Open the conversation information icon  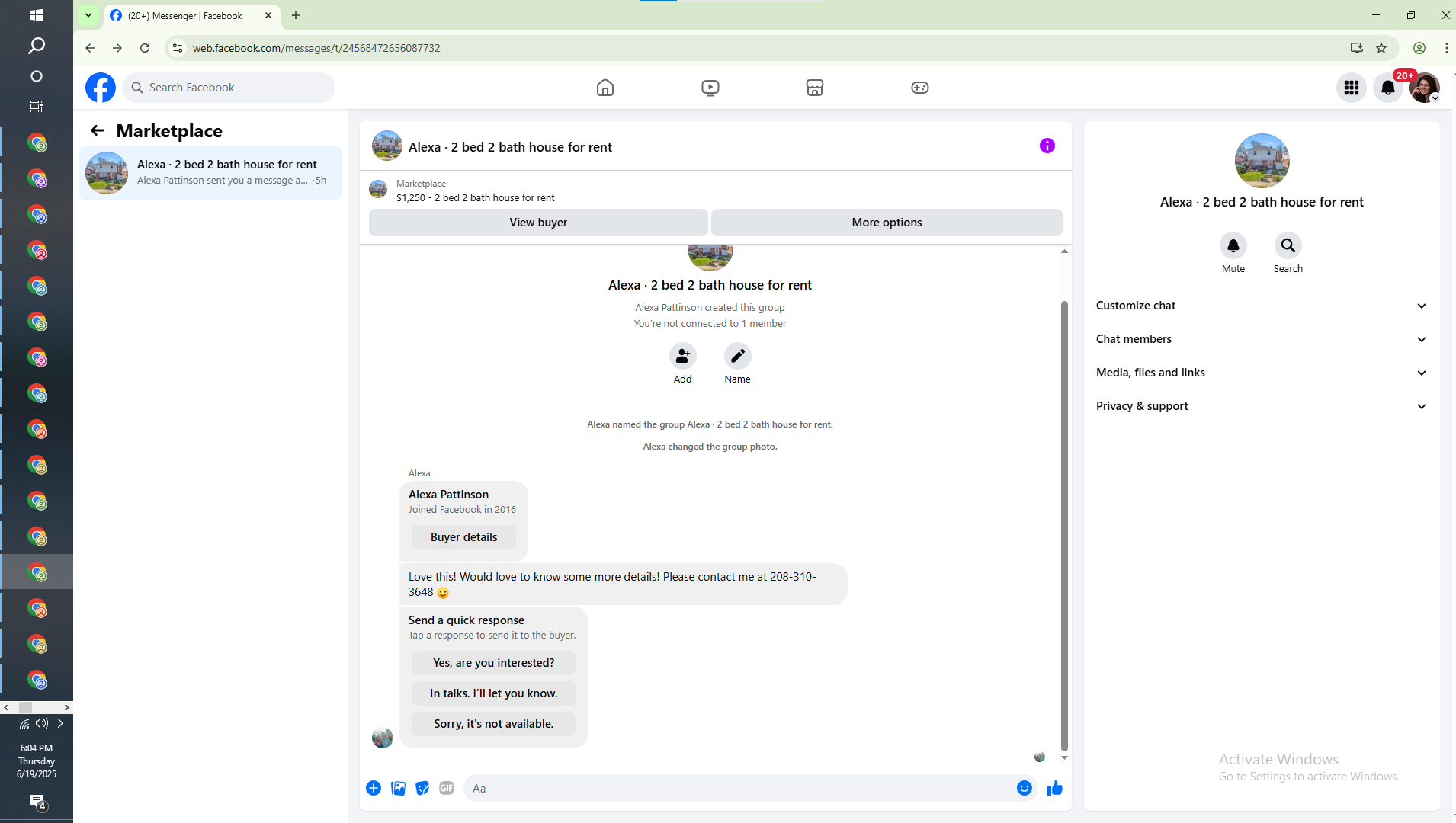tap(1047, 146)
